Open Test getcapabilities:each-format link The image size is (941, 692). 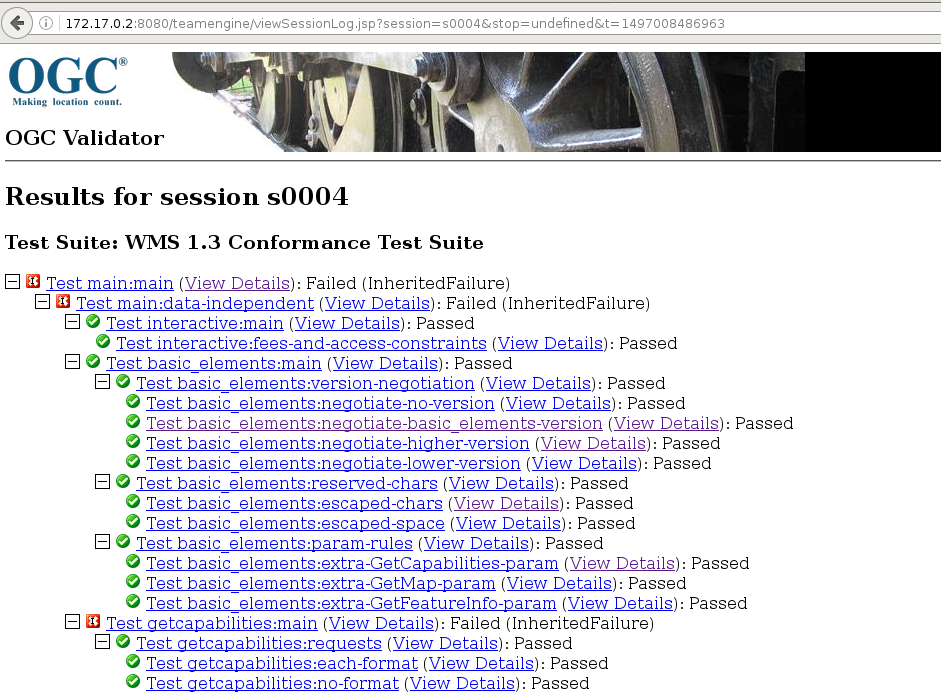coord(282,663)
